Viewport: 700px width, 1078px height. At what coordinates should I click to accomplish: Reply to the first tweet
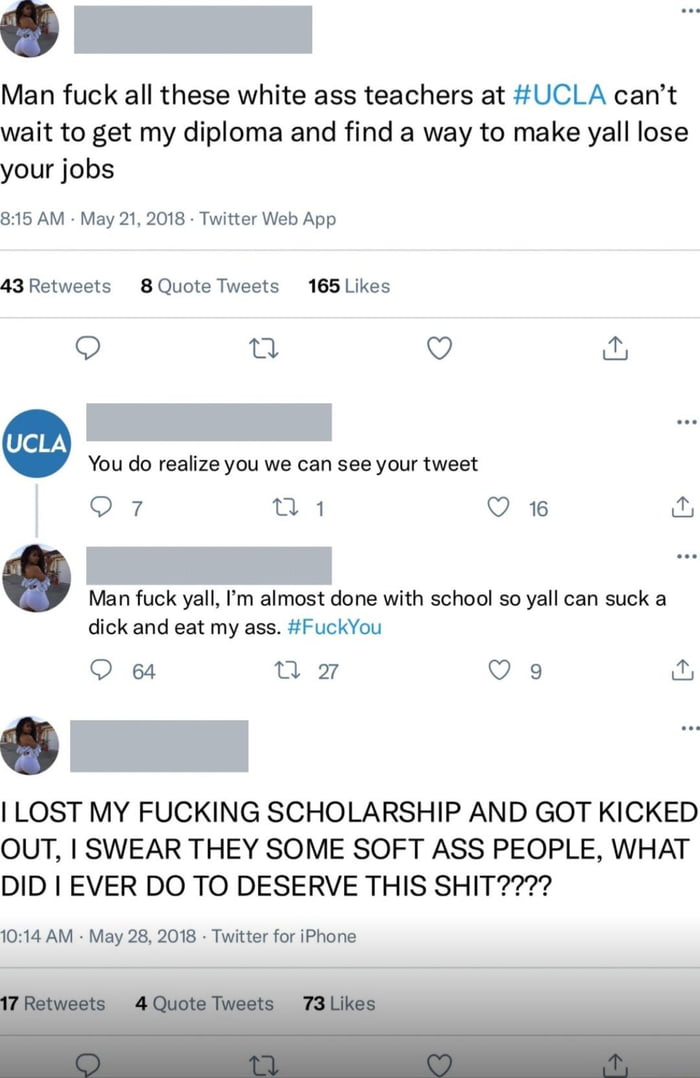89,349
